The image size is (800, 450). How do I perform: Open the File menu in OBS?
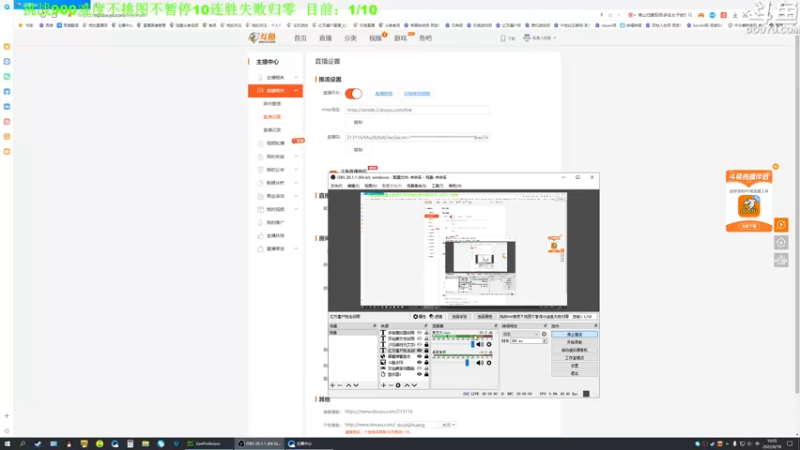(337, 186)
